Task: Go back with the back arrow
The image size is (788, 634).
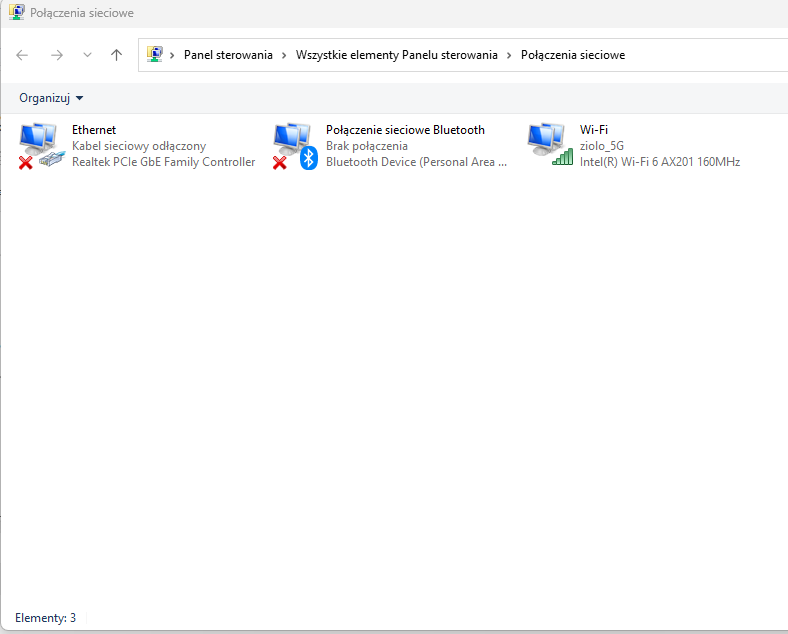Action: (x=22, y=55)
